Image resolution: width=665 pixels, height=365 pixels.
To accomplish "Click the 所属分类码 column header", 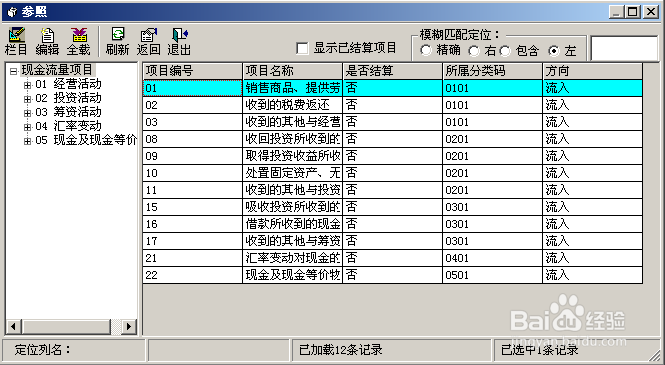I will (493, 71).
